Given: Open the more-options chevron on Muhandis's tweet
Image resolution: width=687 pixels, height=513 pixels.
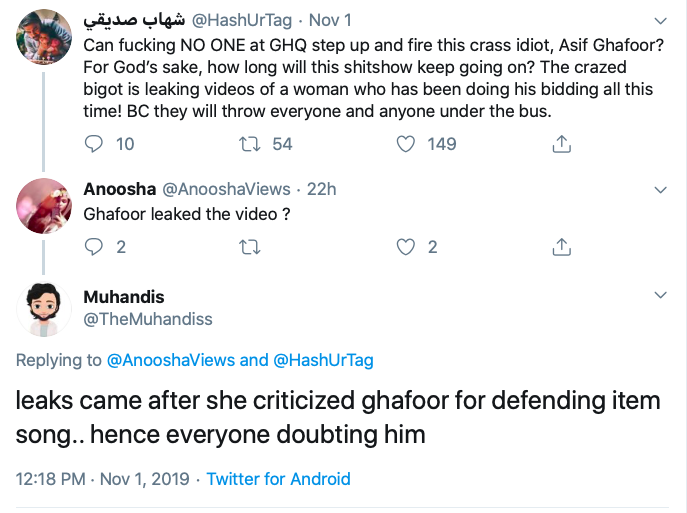Looking at the screenshot, I should [x=660, y=296].
